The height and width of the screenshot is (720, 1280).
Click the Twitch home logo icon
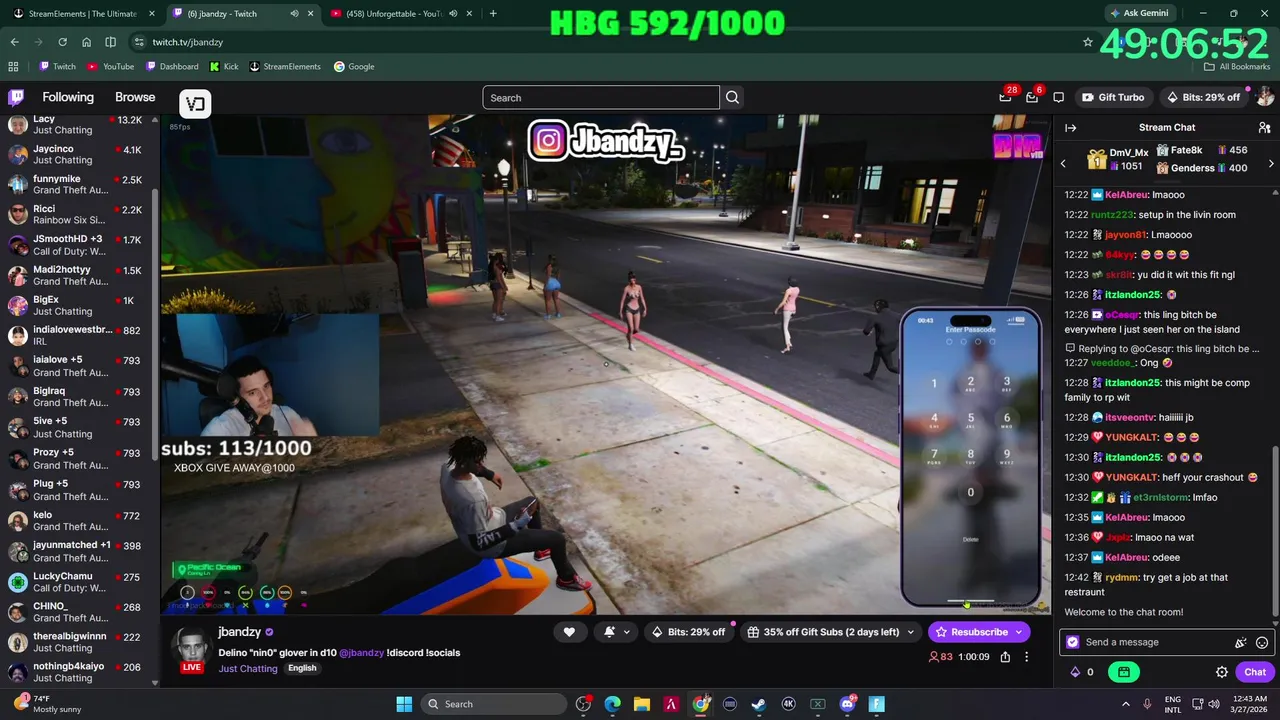[x=16, y=97]
